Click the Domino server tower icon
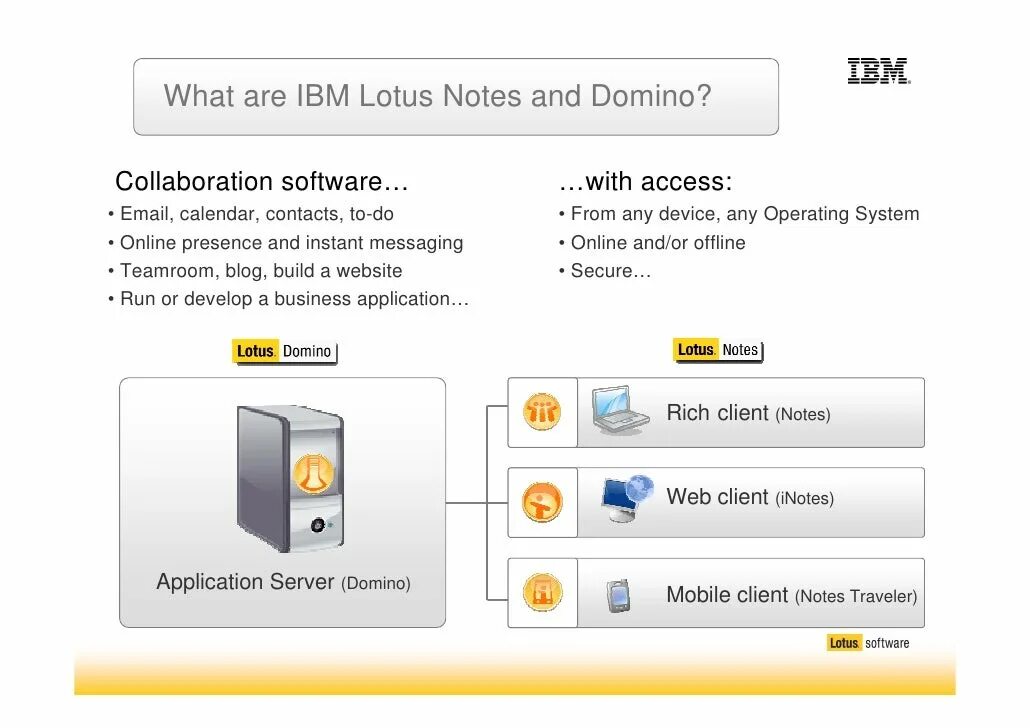 (290, 478)
